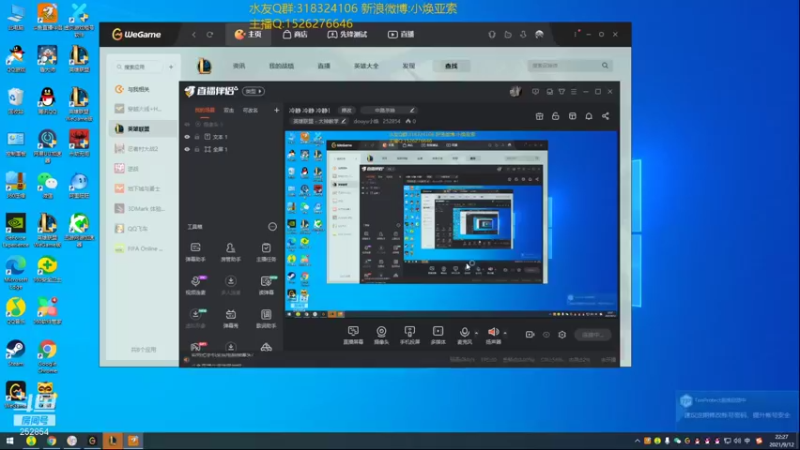Click the grey stream status button

click(592, 335)
